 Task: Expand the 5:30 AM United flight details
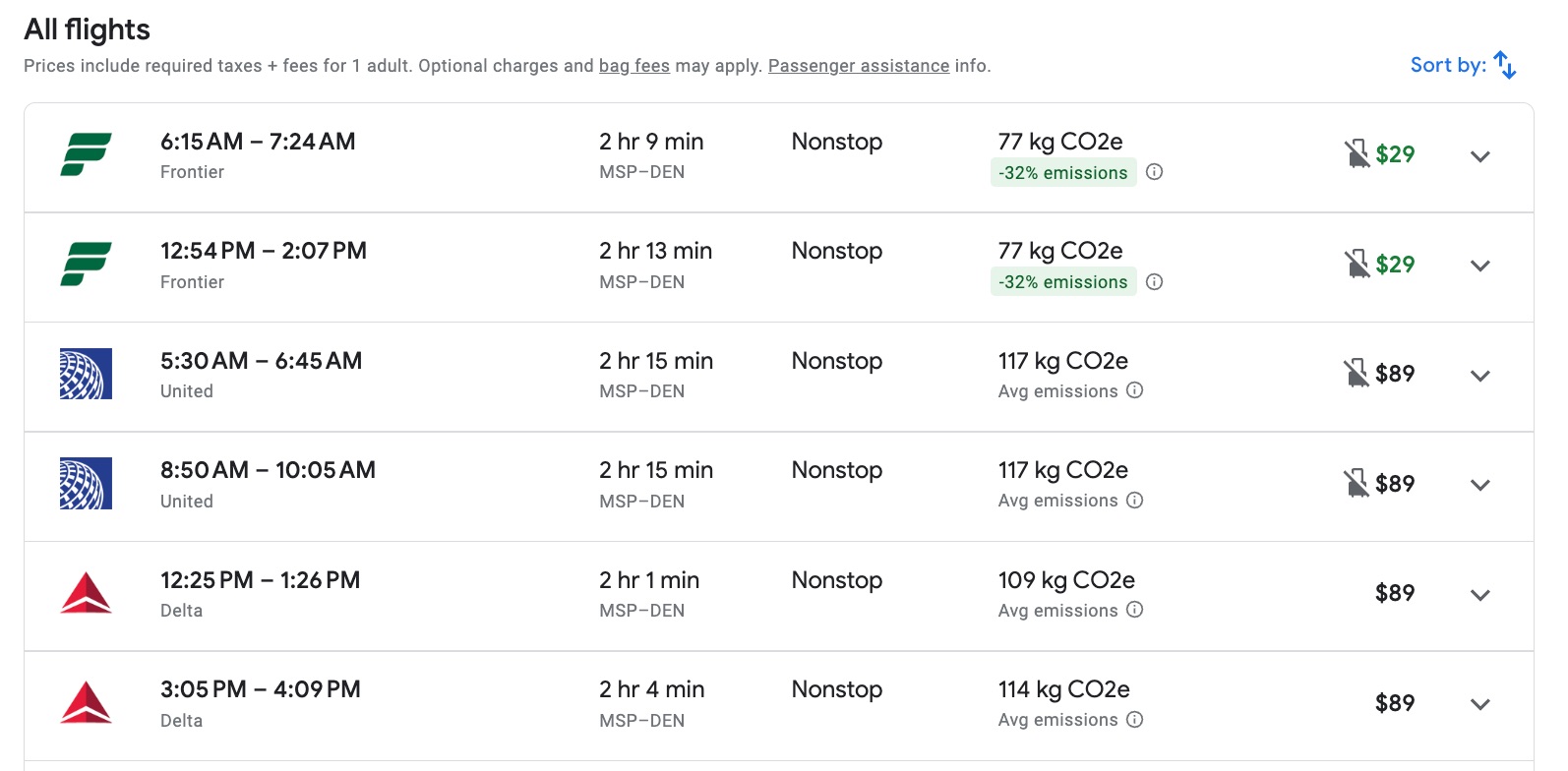1479,375
